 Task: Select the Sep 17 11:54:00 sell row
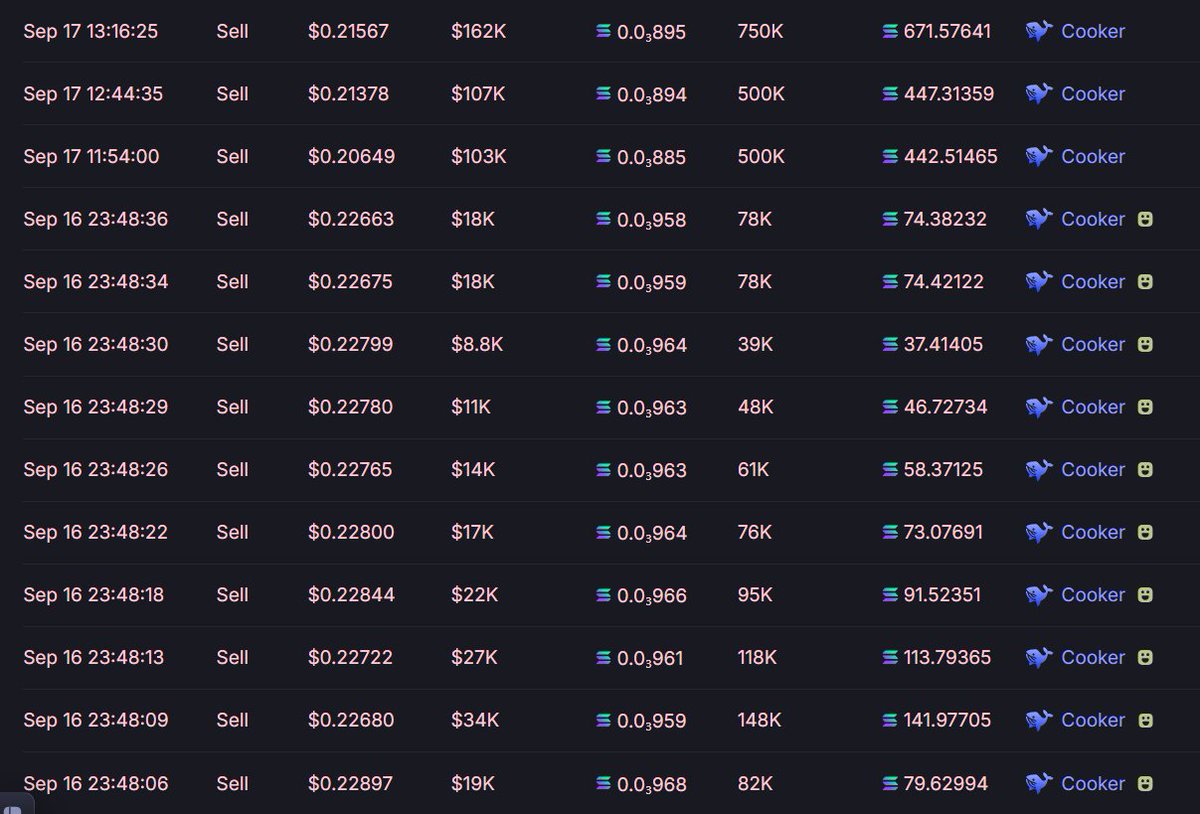tap(600, 156)
